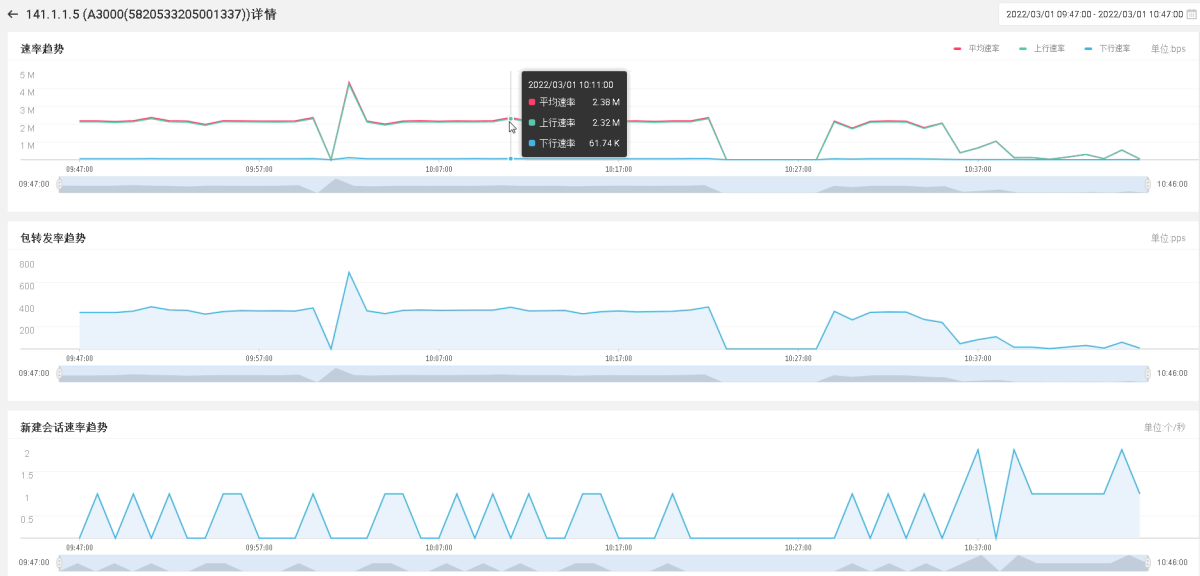Click the highest spike in 速率趋势 chart
This screenshot has height=576, width=1200.
pos(349,83)
